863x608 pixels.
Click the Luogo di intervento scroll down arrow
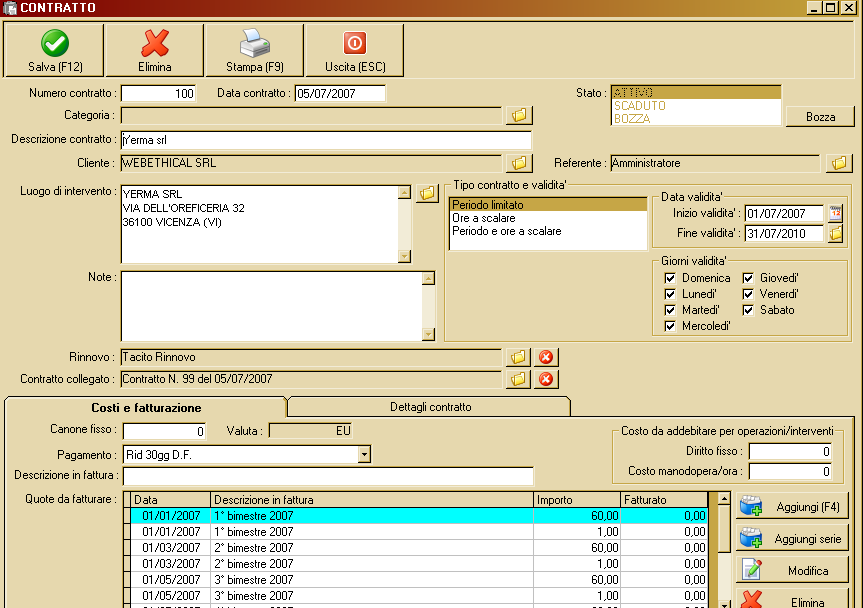click(405, 256)
